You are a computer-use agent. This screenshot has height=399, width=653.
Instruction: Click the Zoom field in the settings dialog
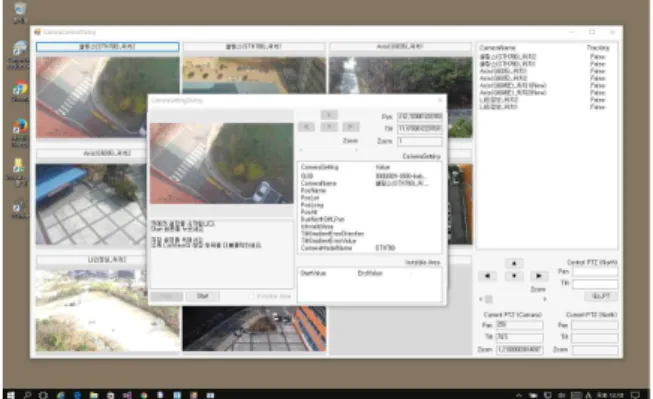(420, 141)
